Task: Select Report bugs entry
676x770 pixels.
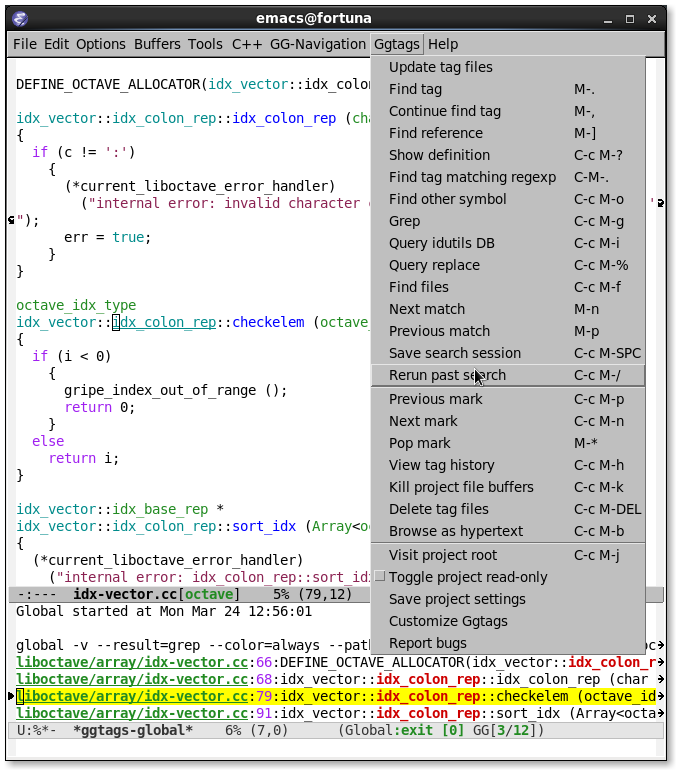Action: pos(508,643)
